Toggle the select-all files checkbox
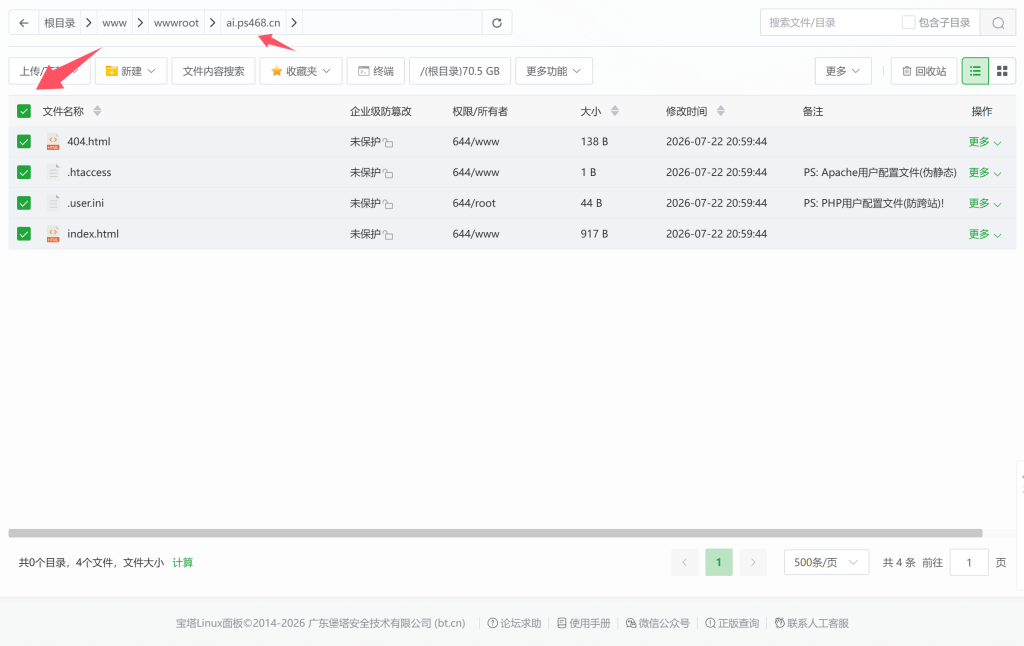 [x=24, y=111]
